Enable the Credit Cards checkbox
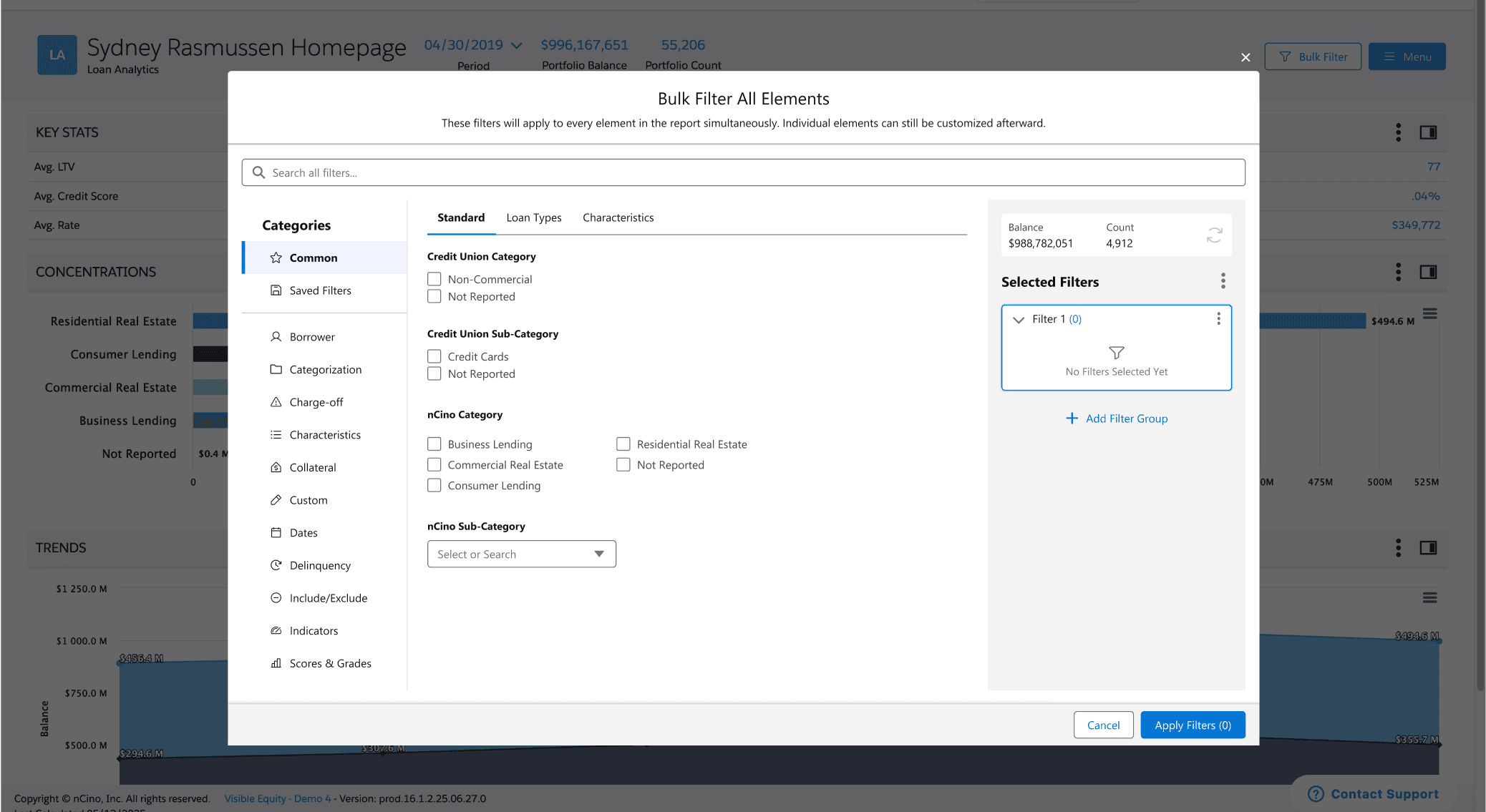This screenshot has height=812, width=1486. (x=434, y=356)
